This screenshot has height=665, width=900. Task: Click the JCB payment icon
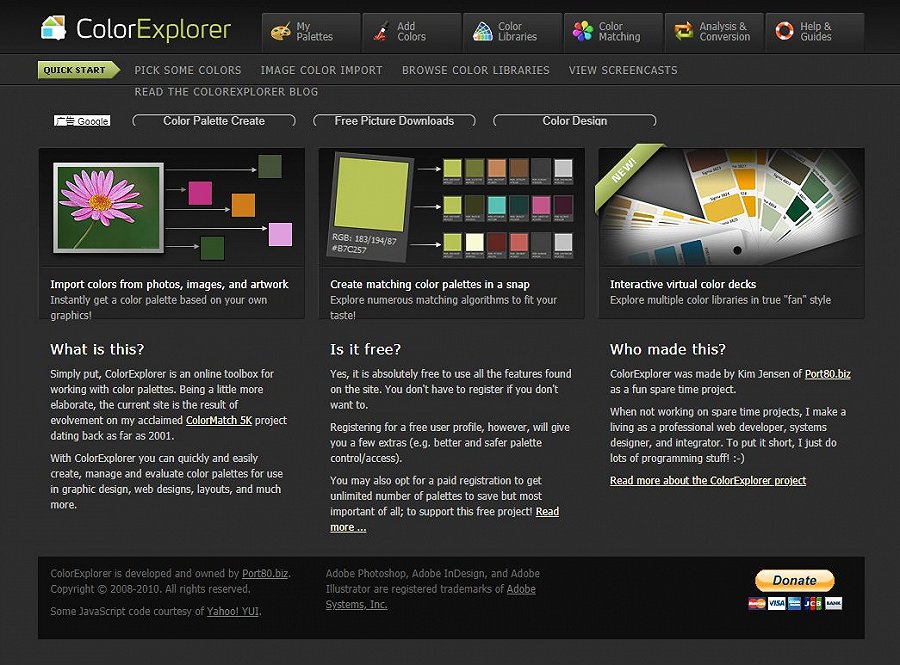click(x=813, y=603)
